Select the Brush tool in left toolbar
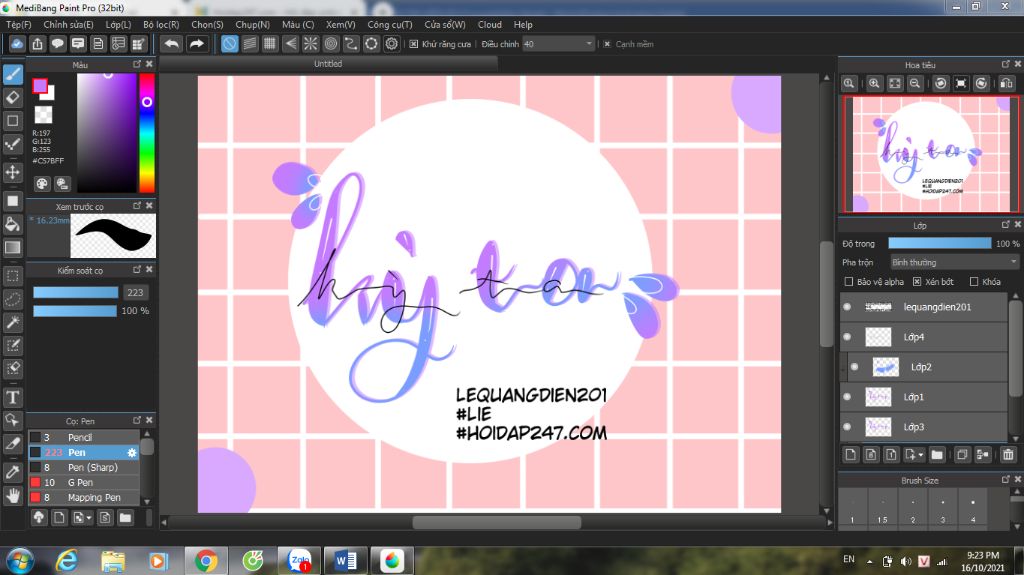This screenshot has width=1024, height=575. [x=12, y=74]
